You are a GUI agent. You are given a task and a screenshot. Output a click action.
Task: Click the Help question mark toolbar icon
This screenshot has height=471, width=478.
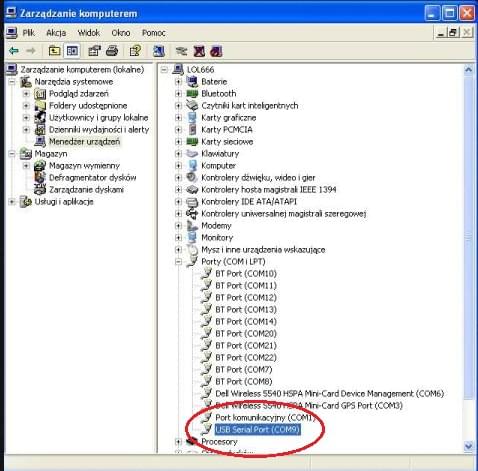point(135,51)
